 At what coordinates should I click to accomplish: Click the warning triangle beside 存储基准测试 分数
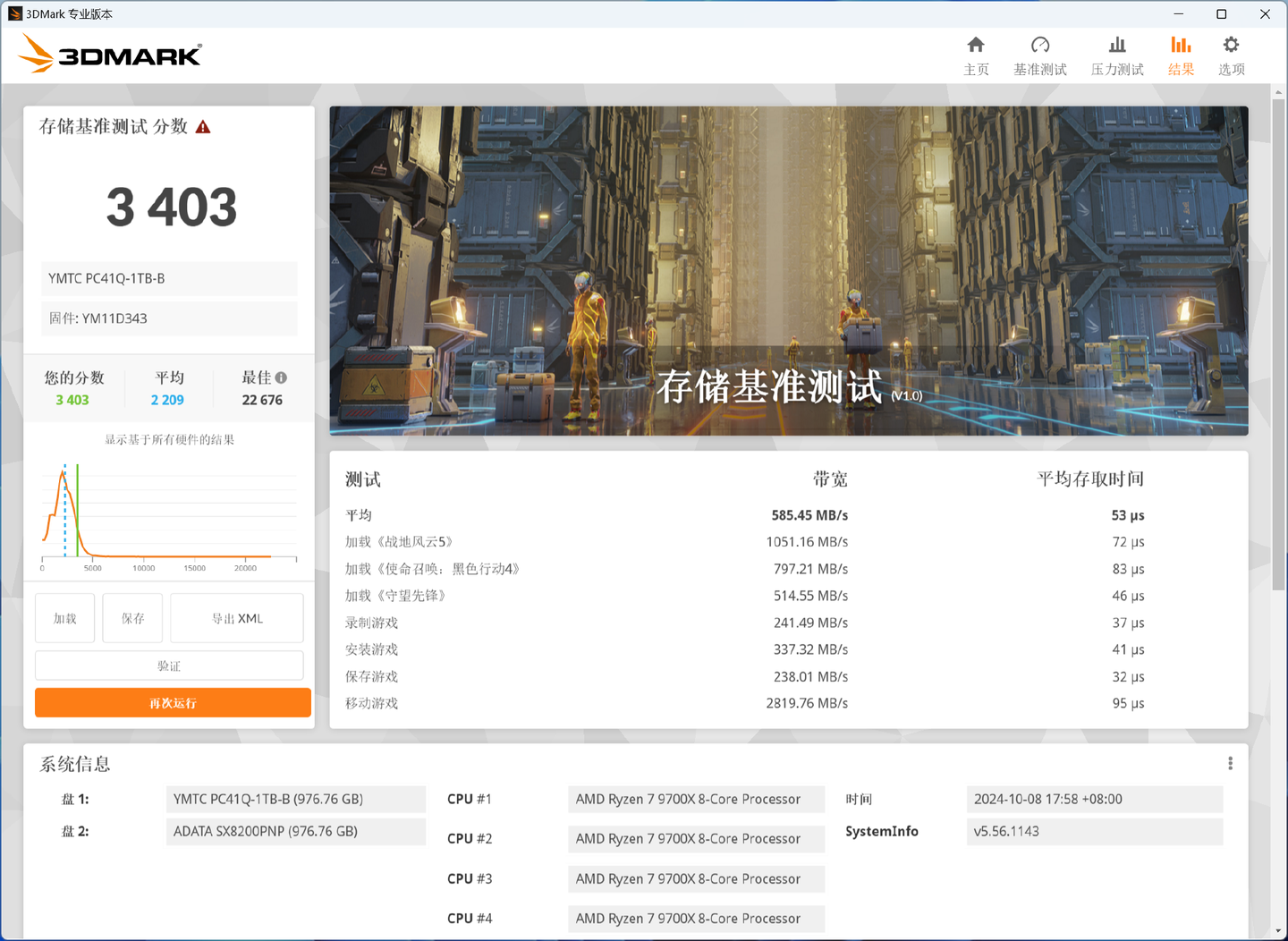click(x=202, y=126)
